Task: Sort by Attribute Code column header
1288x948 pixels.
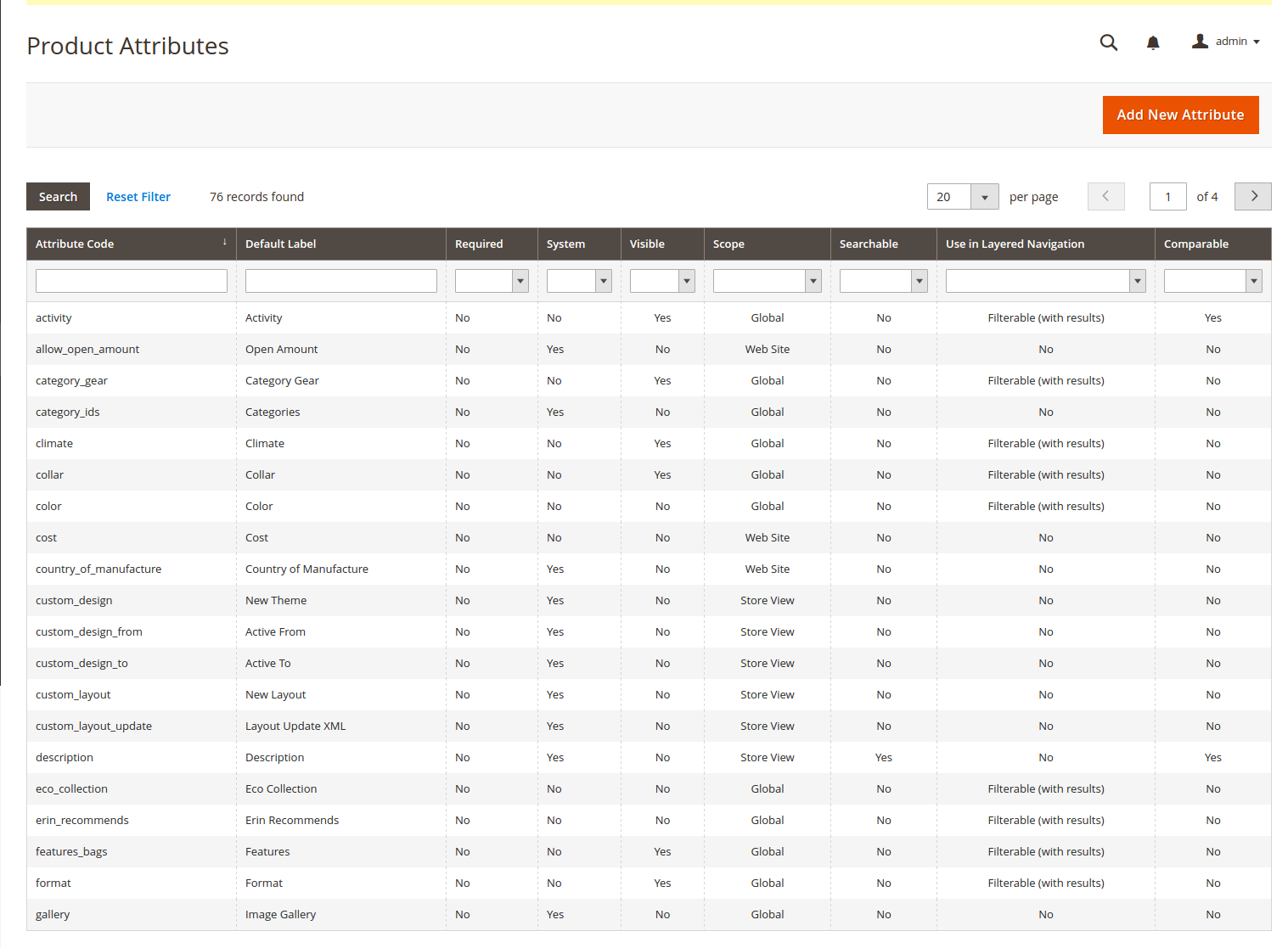Action: tap(132, 244)
